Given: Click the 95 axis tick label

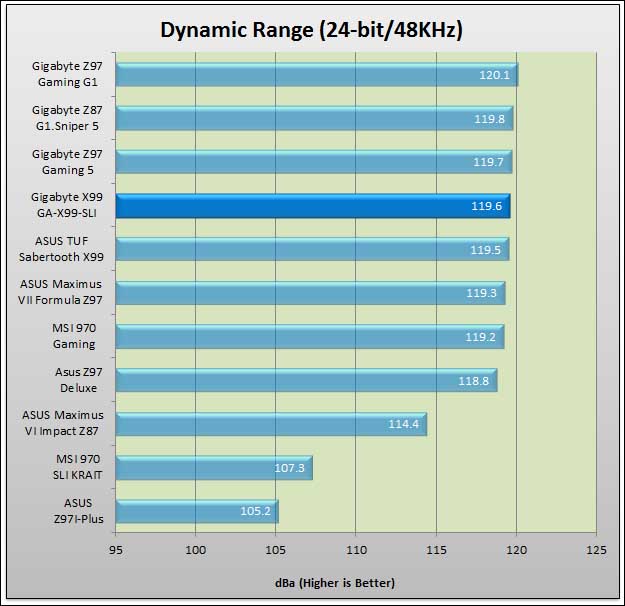Looking at the screenshot, I should 116,550.
